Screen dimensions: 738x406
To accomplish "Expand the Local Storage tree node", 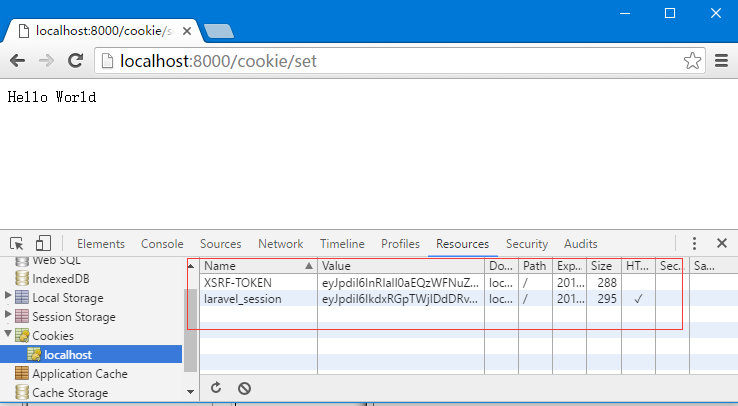I will point(8,295).
